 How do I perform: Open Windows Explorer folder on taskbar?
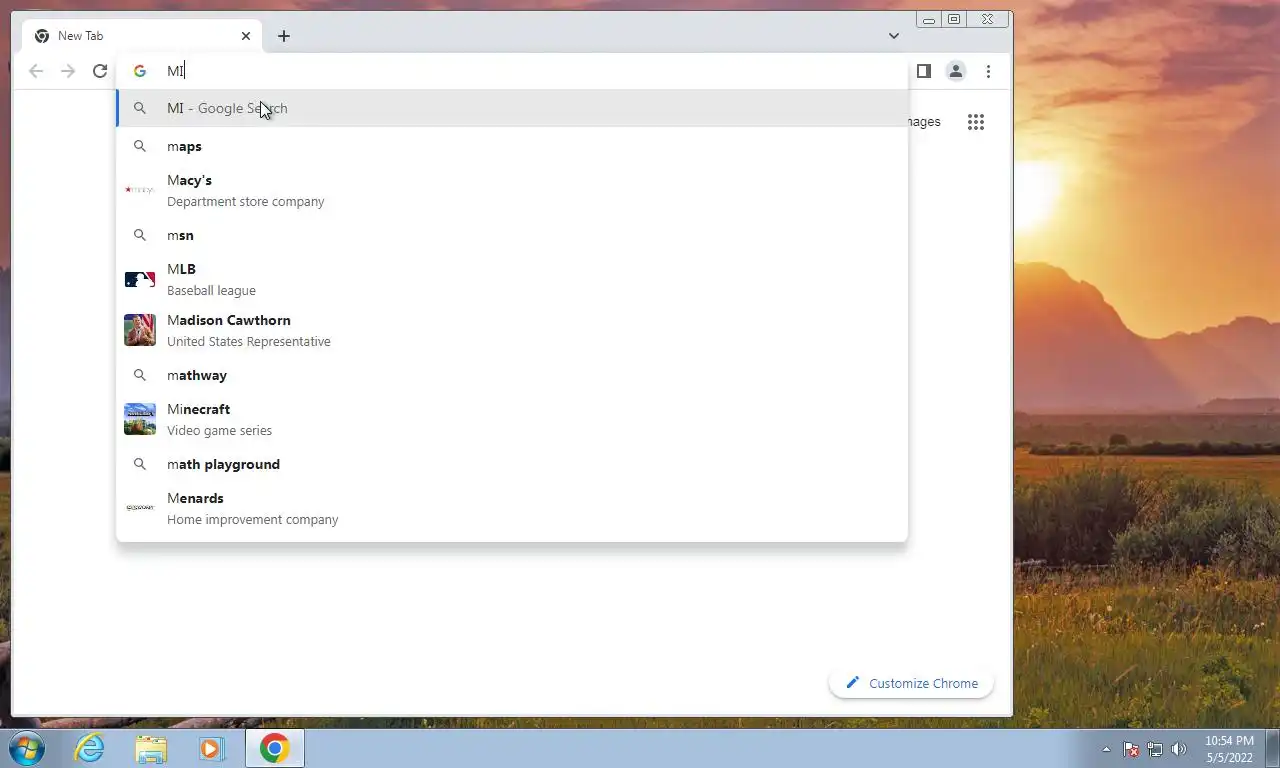(x=151, y=748)
